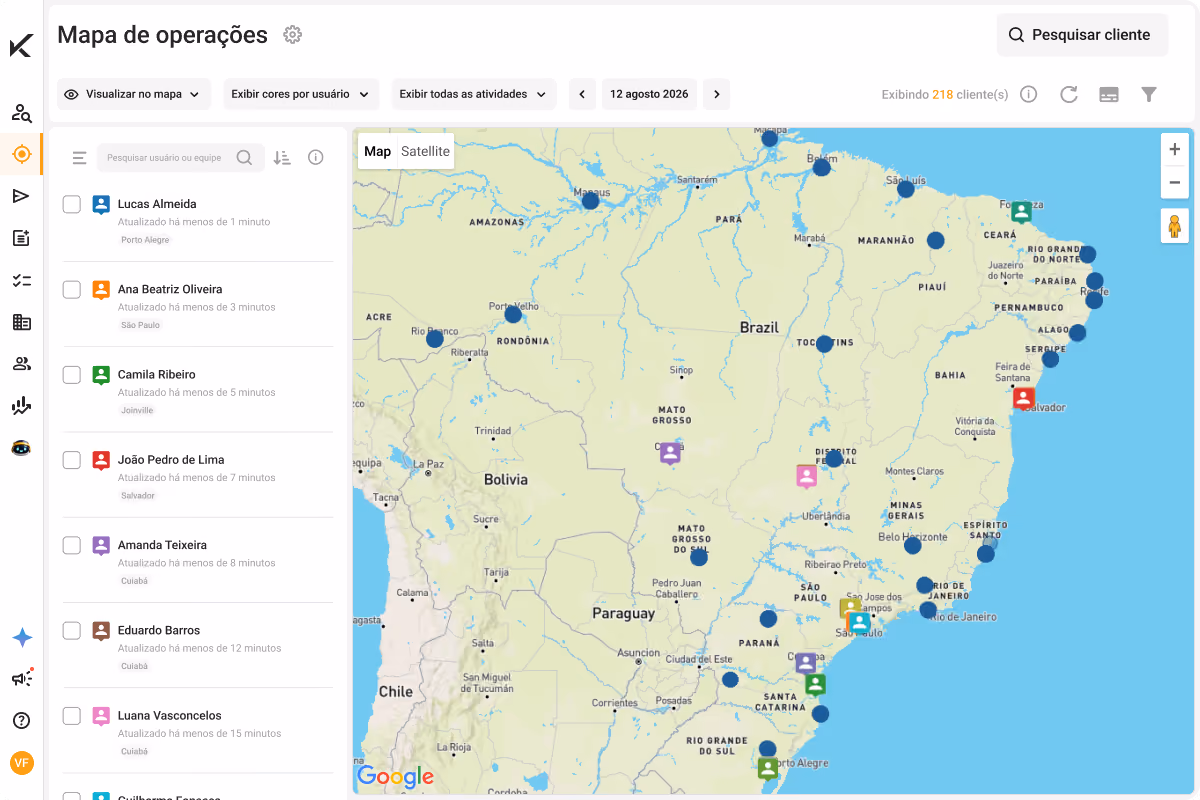
Task: Check the Amanda Teixeira checkbox
Action: point(72,545)
